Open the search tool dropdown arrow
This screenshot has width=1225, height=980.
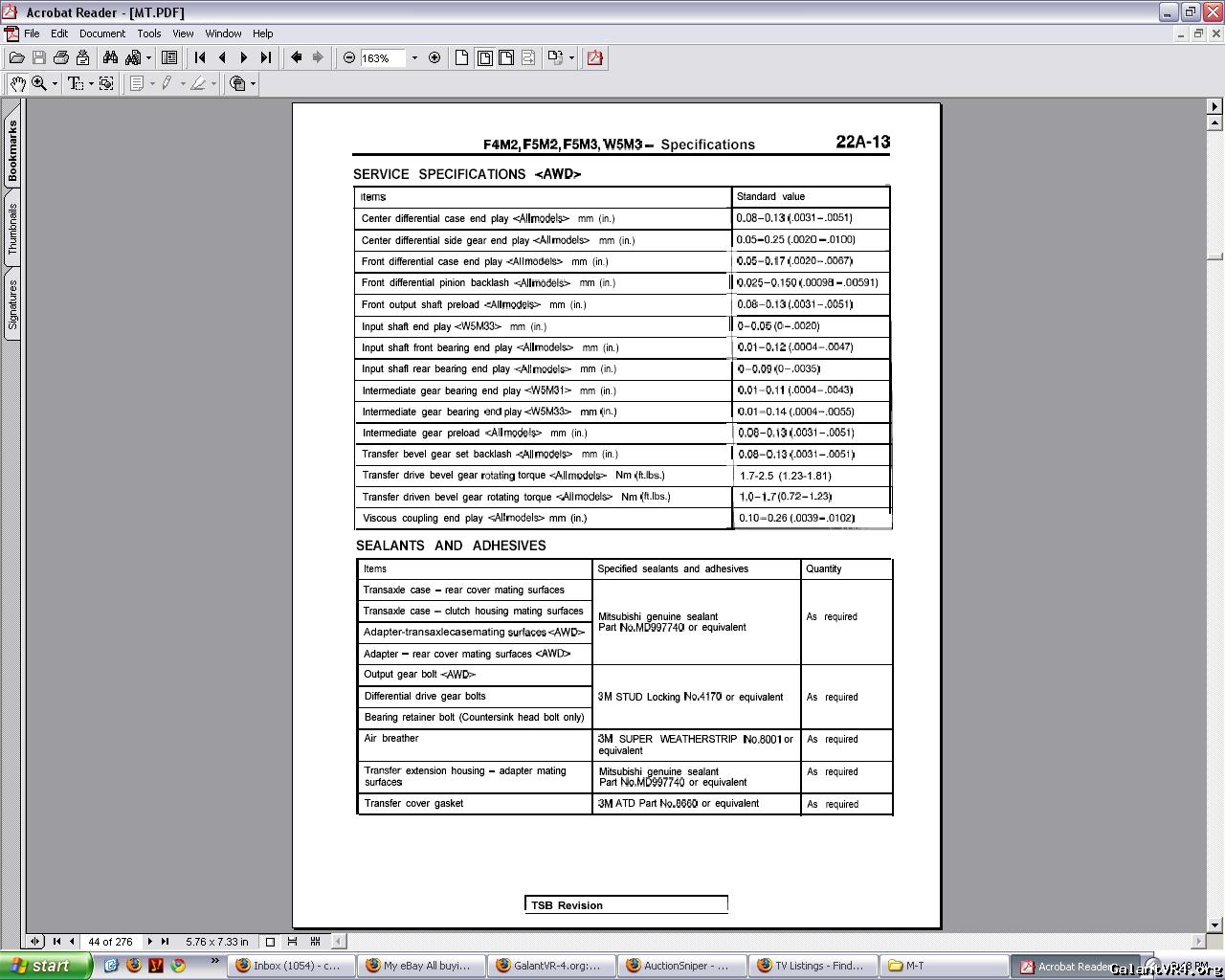(148, 58)
